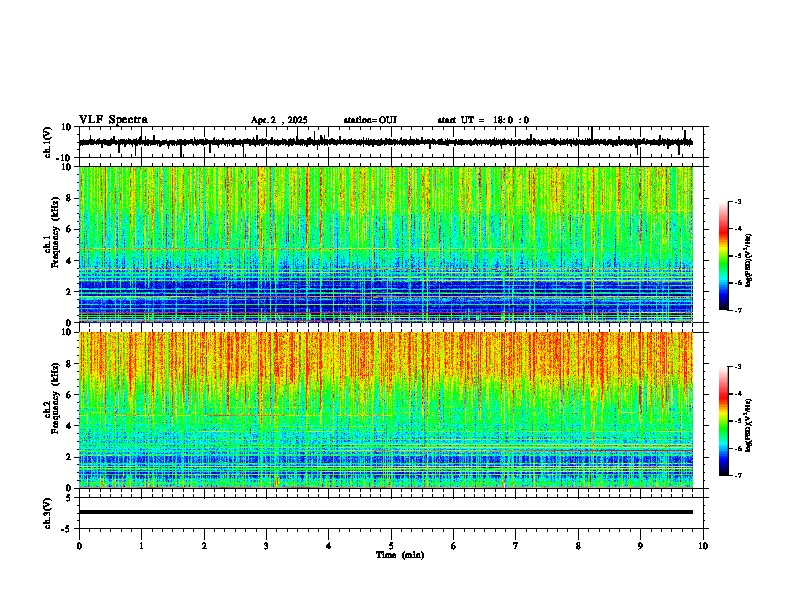Click the time axis tick label "5"
792x612 pixels.
point(391,546)
